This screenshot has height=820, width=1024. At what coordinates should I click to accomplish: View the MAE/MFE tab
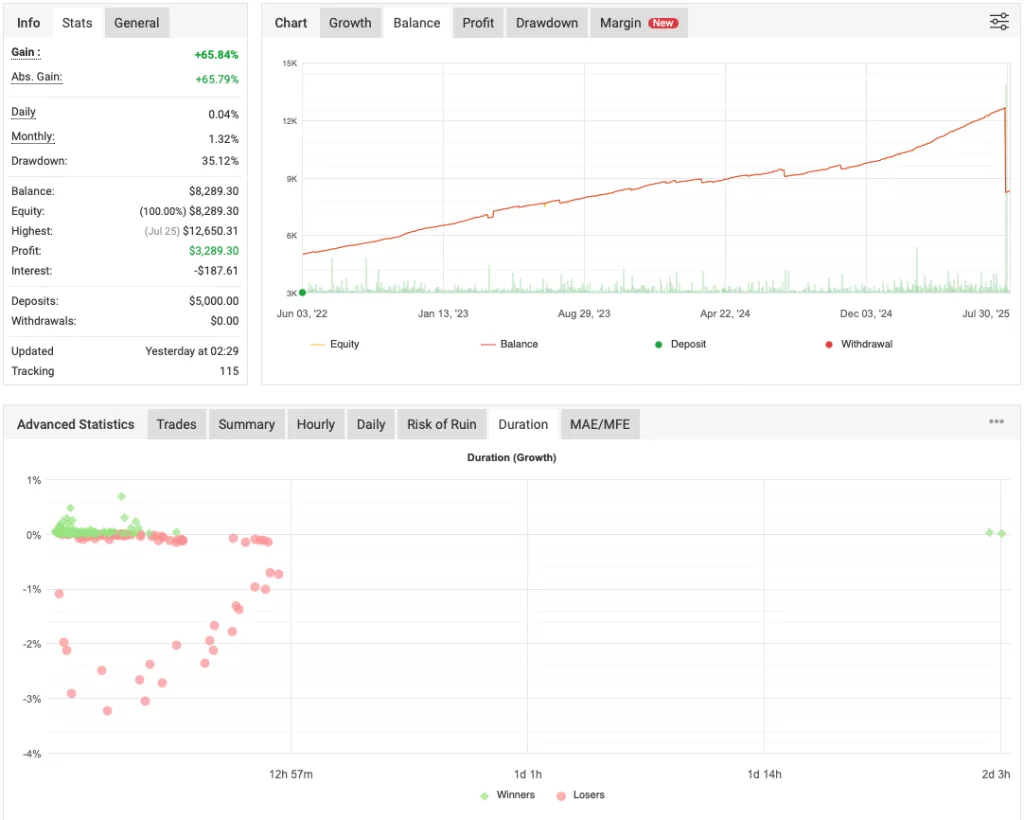click(x=600, y=424)
